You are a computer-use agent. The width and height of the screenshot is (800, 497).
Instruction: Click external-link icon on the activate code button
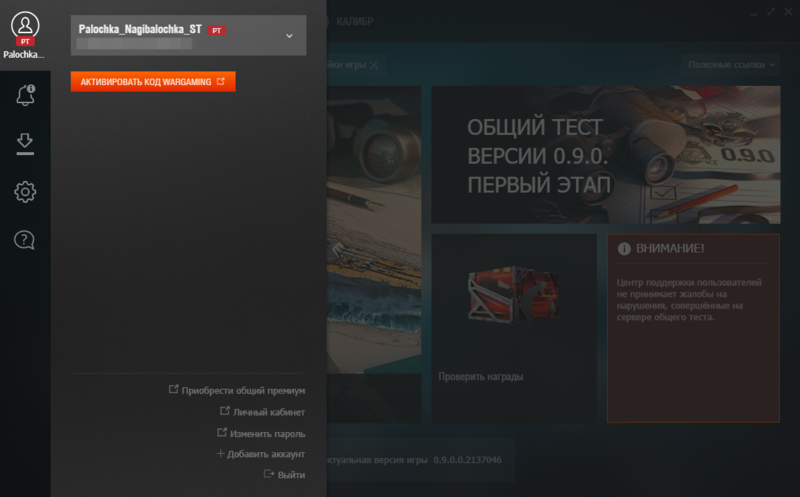click(x=220, y=81)
